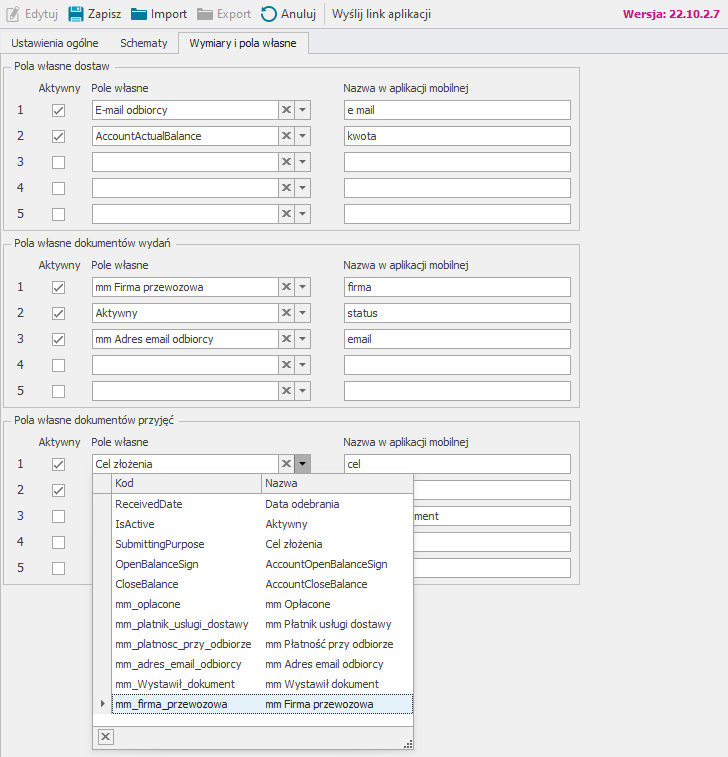Screen dimensions: 728x757
Task: Uncheck Aktywny for E-mail odbiorcy row
Action: [x=58, y=110]
